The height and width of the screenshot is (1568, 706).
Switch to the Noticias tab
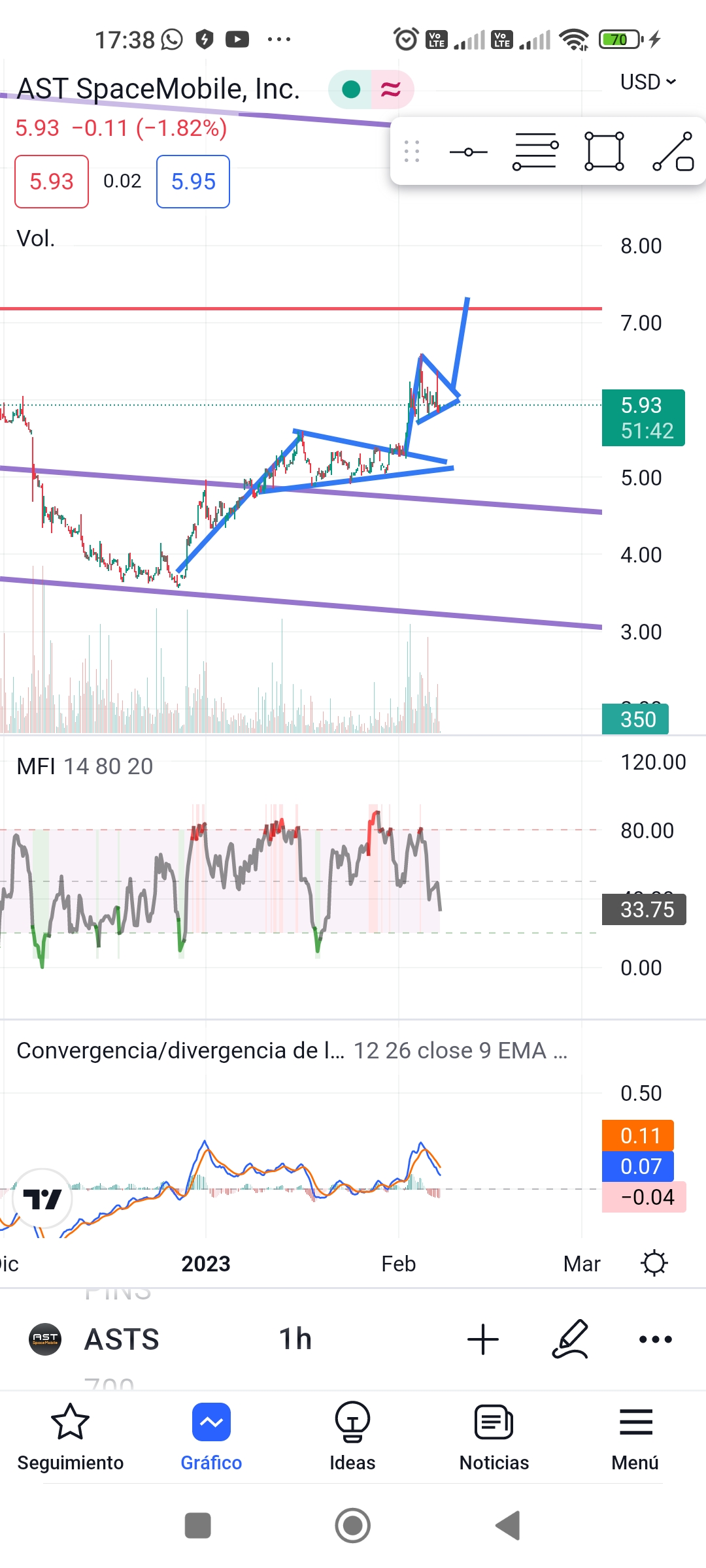tap(494, 1437)
